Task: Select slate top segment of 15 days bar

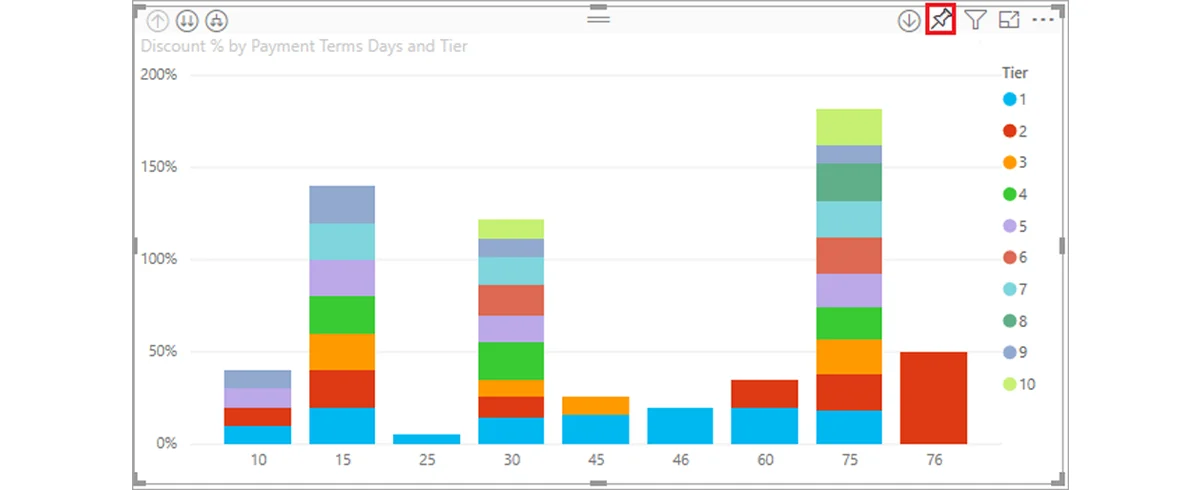Action: [342, 205]
